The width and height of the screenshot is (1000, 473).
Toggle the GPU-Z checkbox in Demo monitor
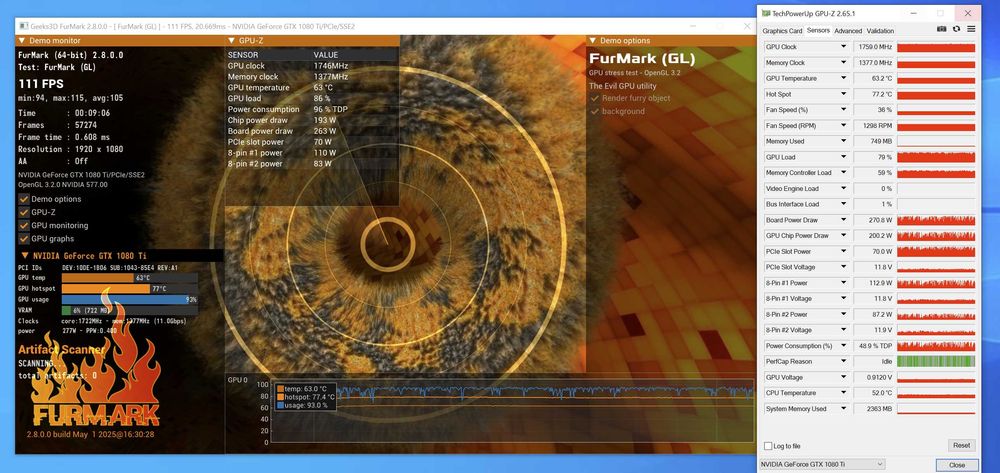coord(24,212)
